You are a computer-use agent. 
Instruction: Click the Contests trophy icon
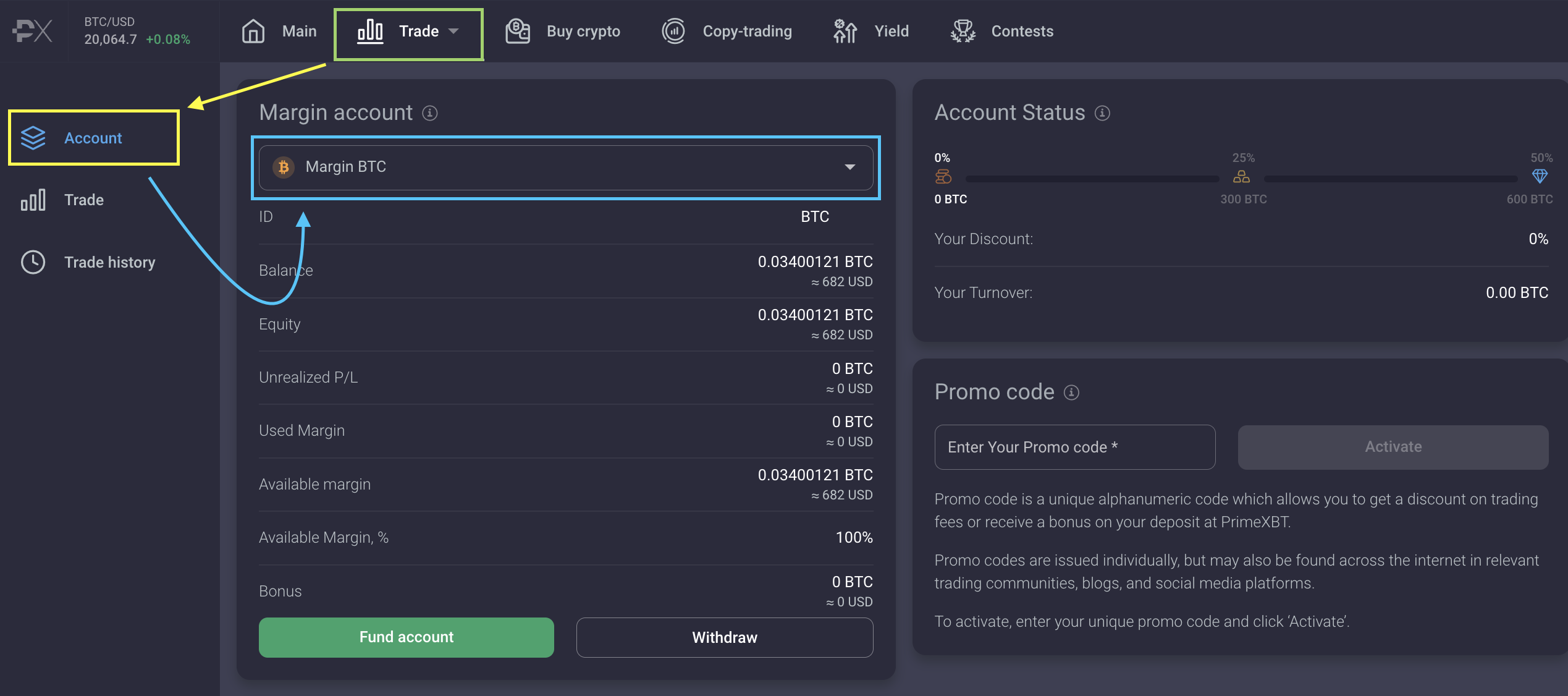pyautogui.click(x=963, y=31)
